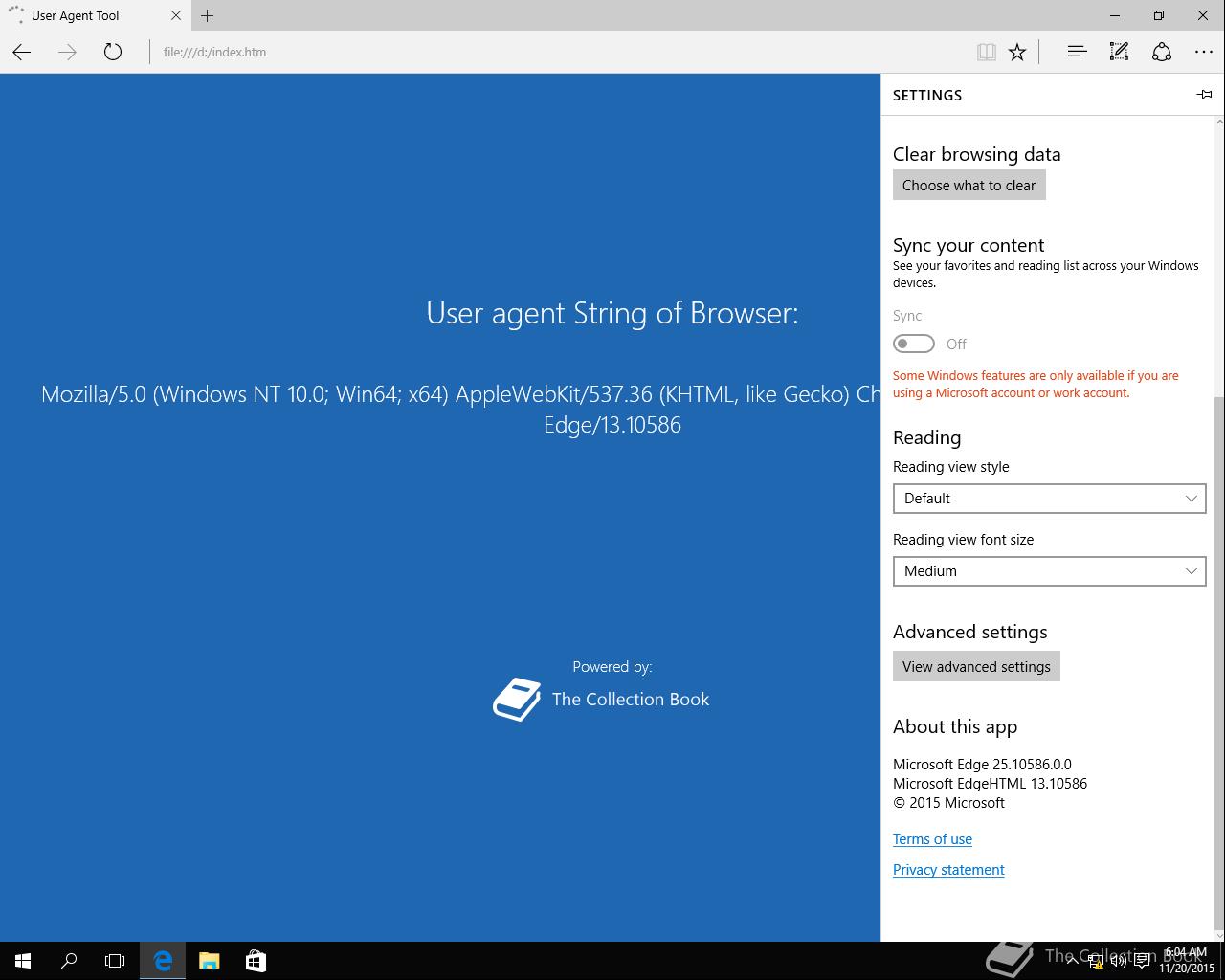Viewport: 1225px width, 980px height.
Task: Click Microsoft Edge 25.10586.0.0 version text
Action: tap(982, 765)
